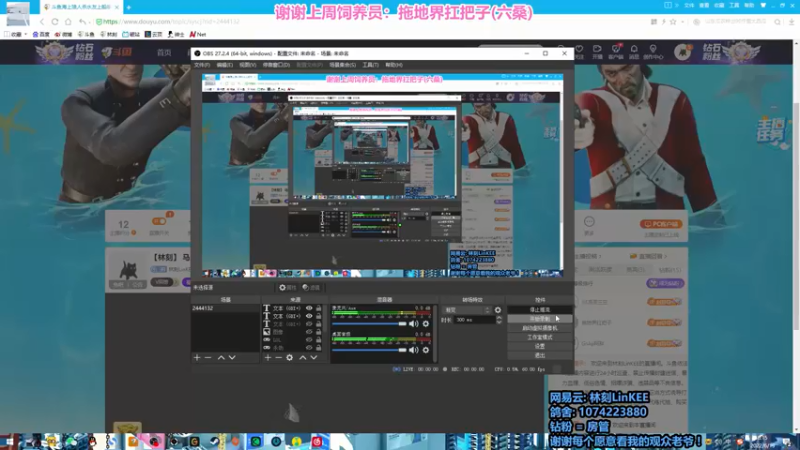Screen dimensions: 800x450
Task: Click the browser address bar URL
Action: click(171, 22)
